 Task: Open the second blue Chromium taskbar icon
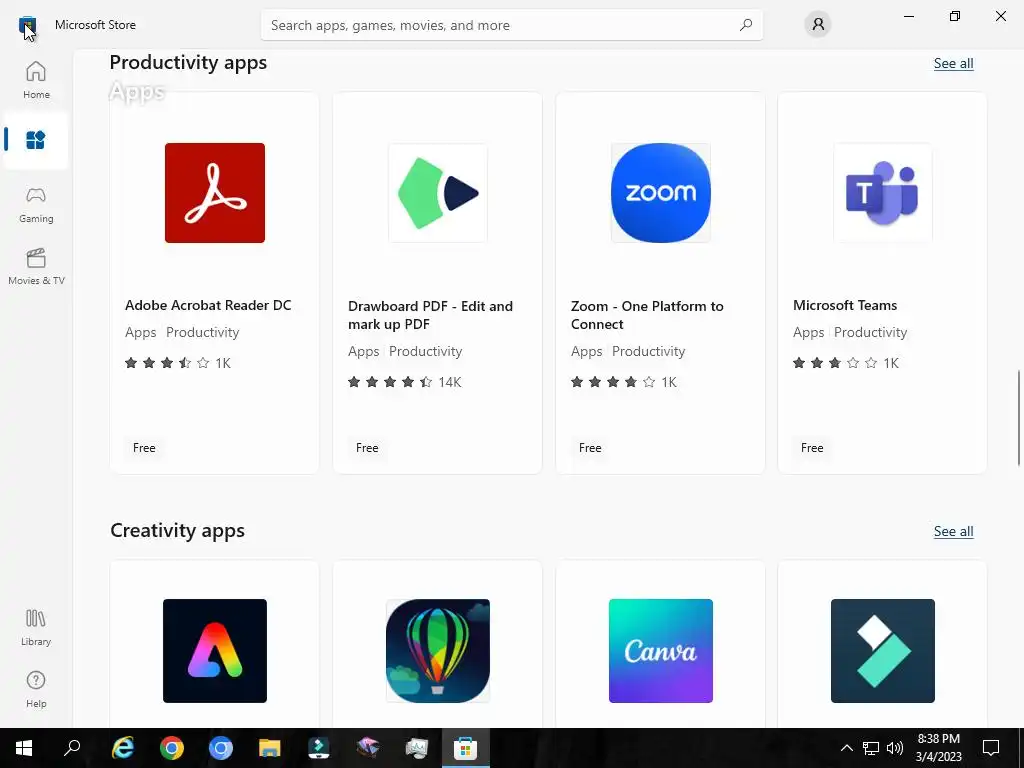(221, 748)
